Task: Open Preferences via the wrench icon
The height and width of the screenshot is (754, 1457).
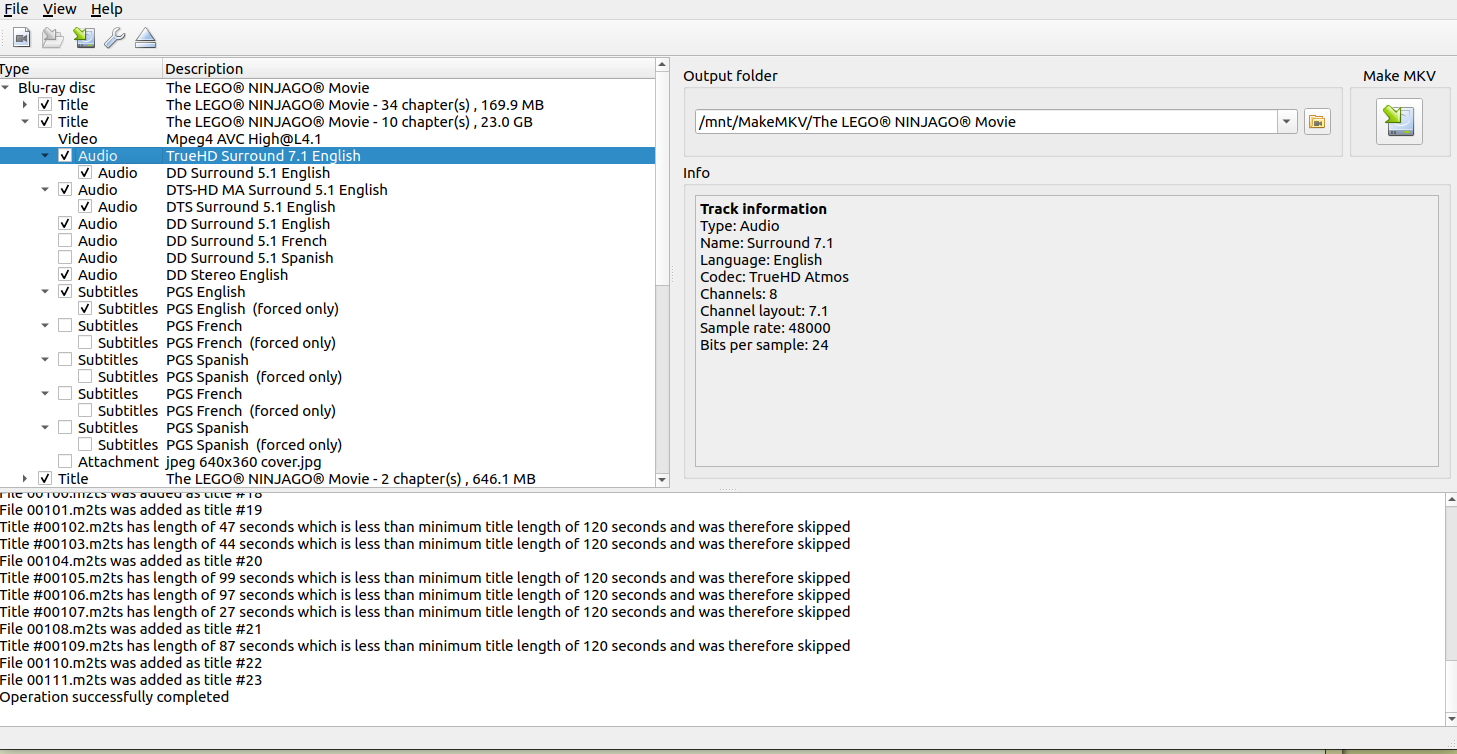Action: (x=115, y=38)
